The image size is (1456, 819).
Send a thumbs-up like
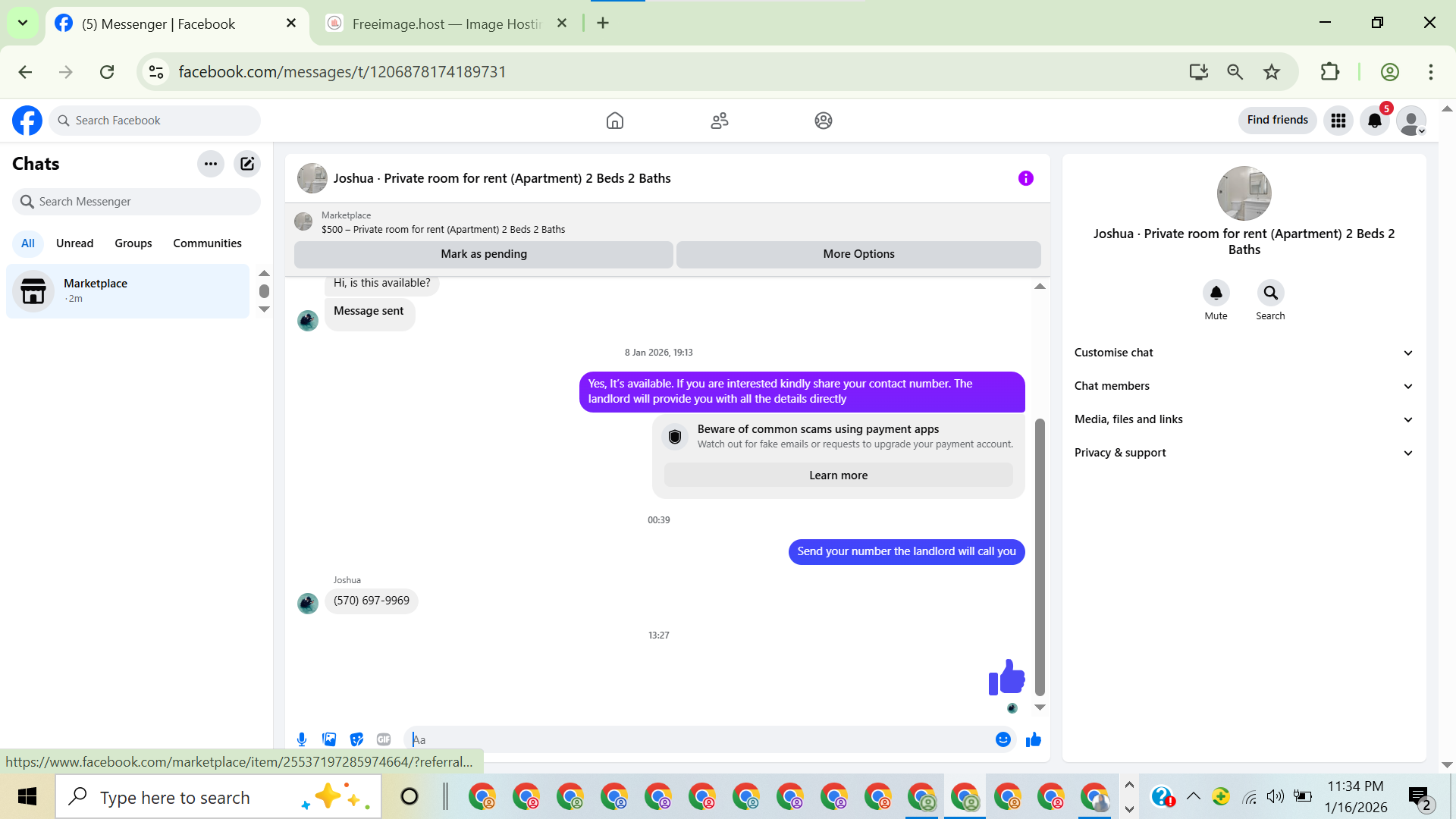1034,739
